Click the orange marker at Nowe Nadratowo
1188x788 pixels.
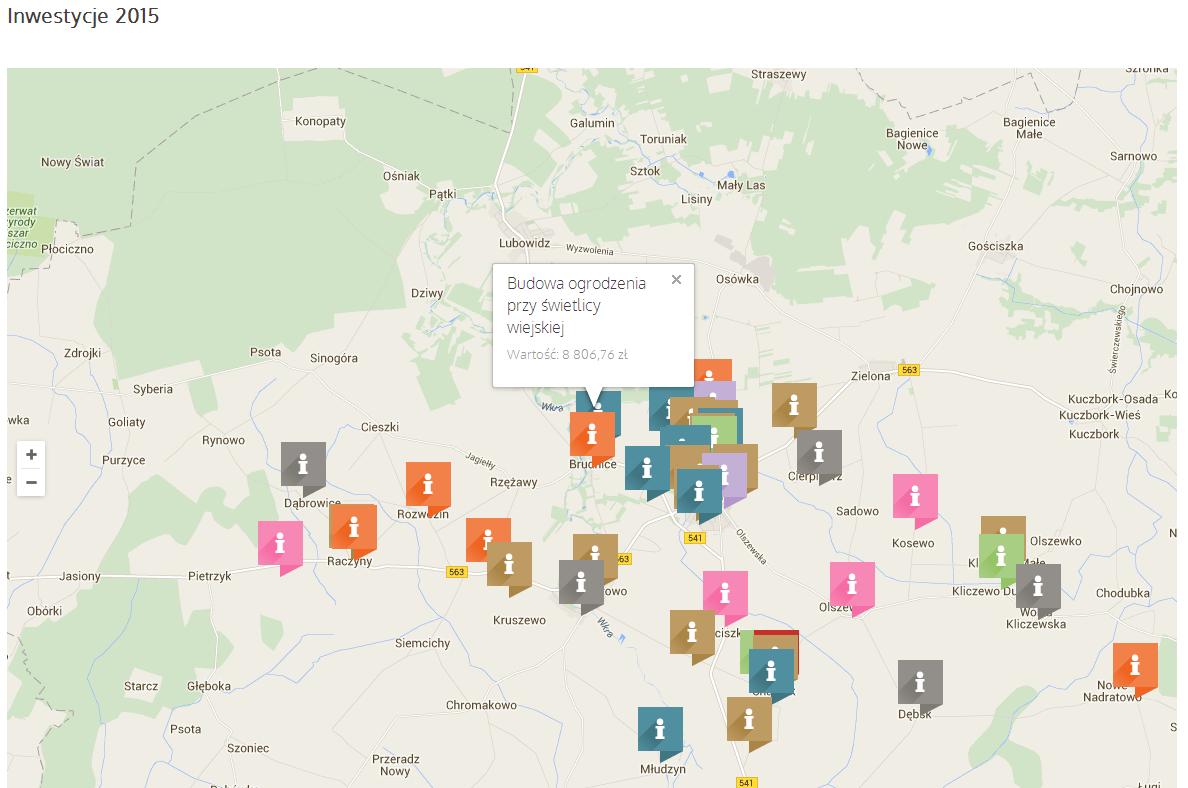(1135, 666)
